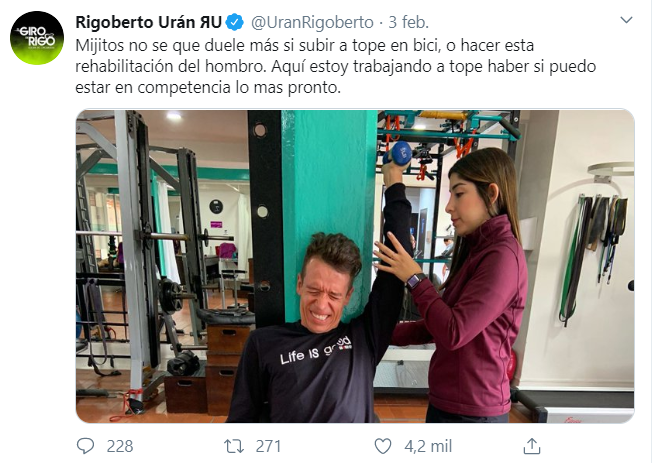Click the woman in maroon jacket in photo
The height and width of the screenshot is (463, 652).
[466, 287]
